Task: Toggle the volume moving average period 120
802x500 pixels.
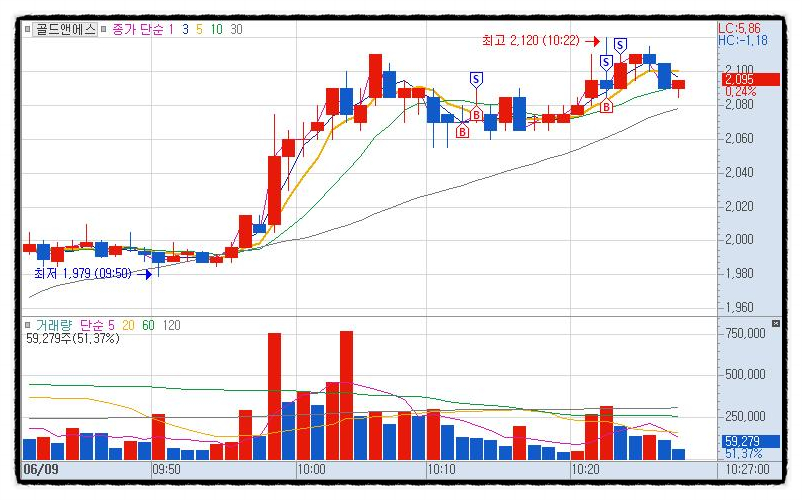Action: pyautogui.click(x=171, y=325)
